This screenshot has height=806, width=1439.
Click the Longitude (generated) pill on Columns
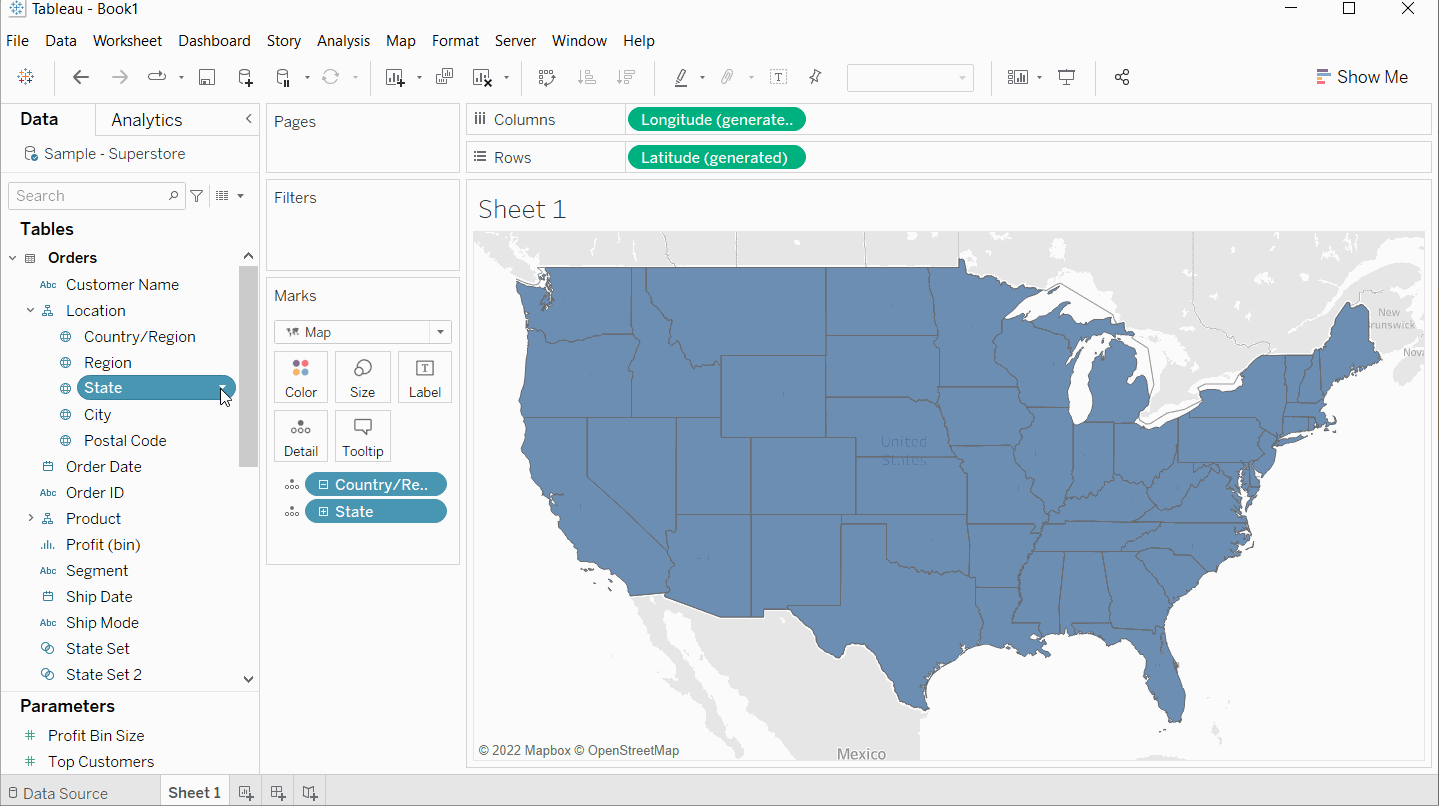pyautogui.click(x=716, y=120)
